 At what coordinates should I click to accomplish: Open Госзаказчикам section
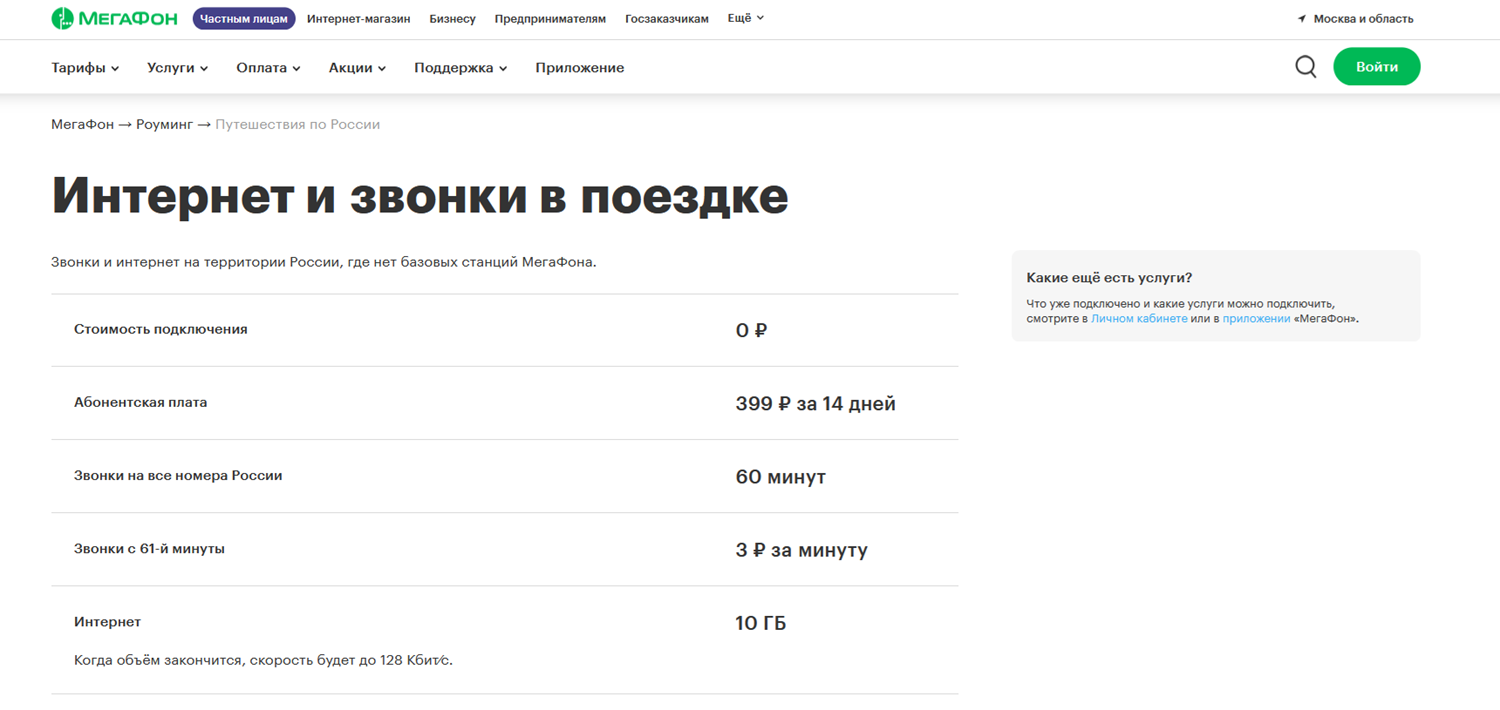pos(667,19)
